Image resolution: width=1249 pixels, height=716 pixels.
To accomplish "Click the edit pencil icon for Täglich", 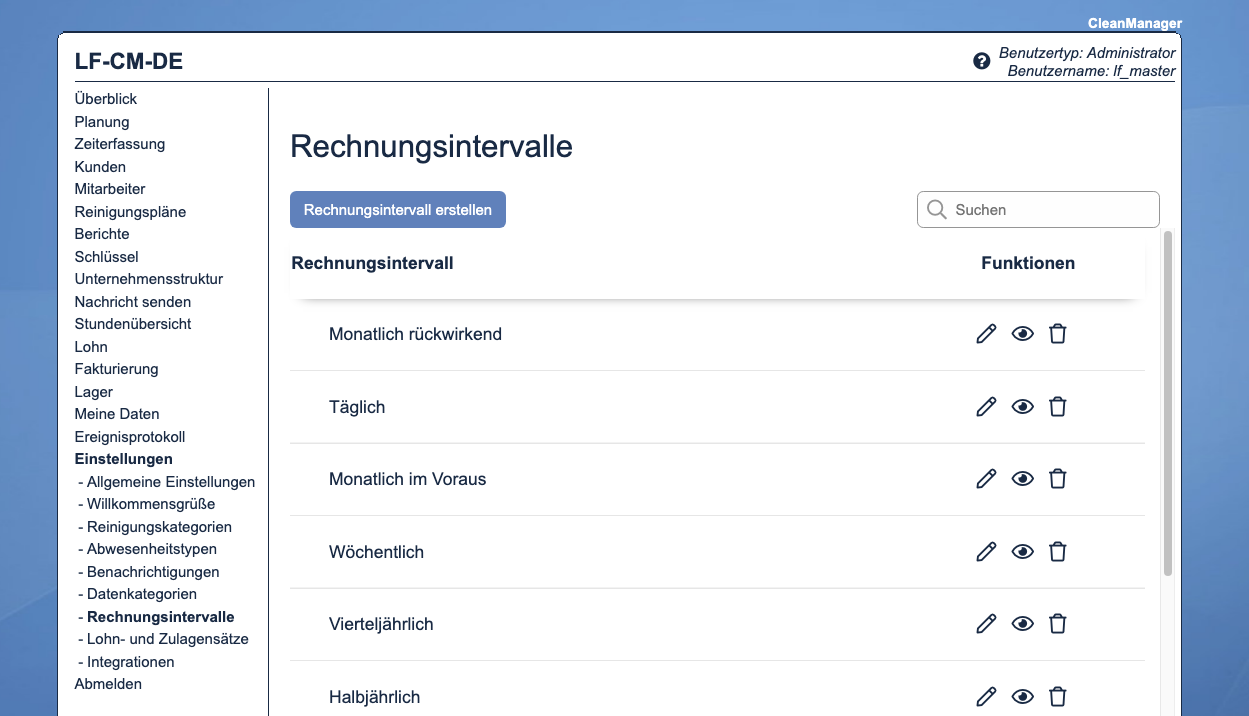I will pos(986,406).
